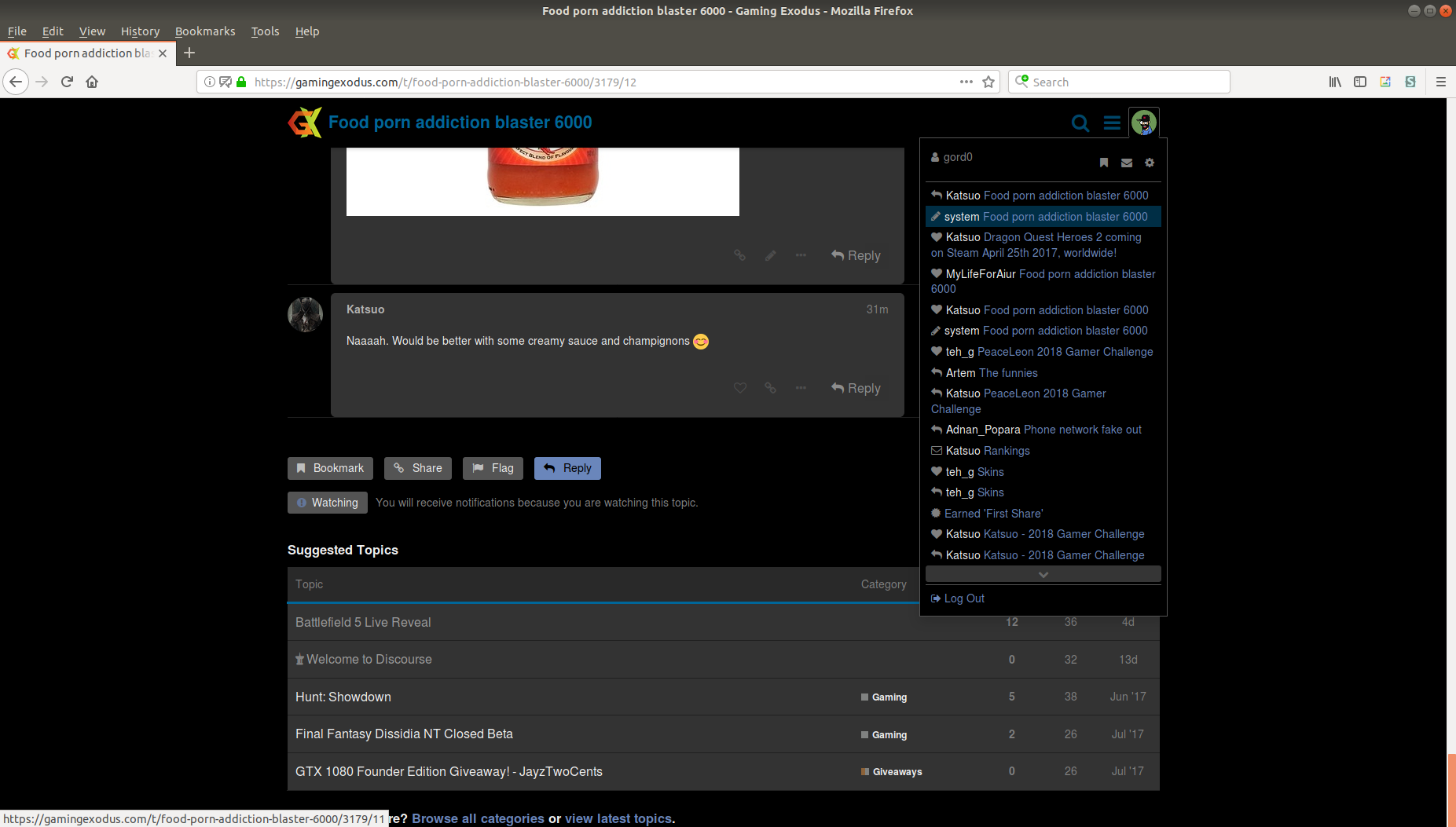Reply to the sauce image post
The image size is (1456, 827).
coord(856,255)
